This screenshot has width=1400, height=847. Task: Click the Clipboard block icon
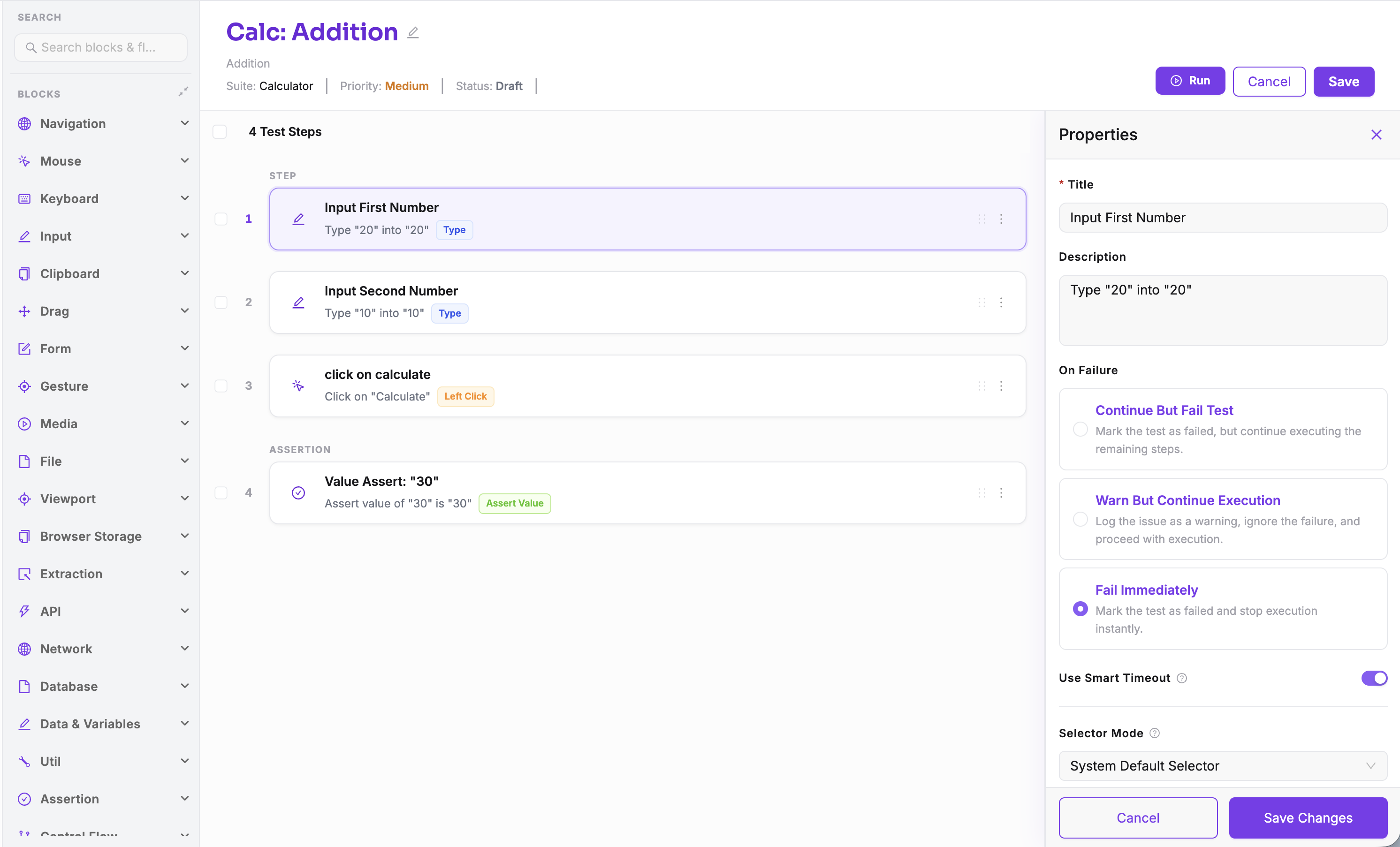pyautogui.click(x=24, y=274)
